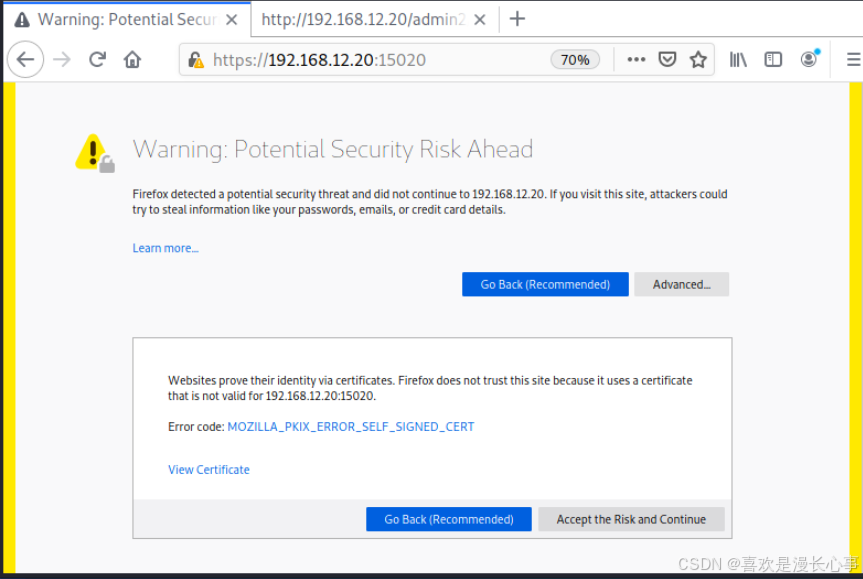Open the page actions three-dot menu

click(x=636, y=59)
